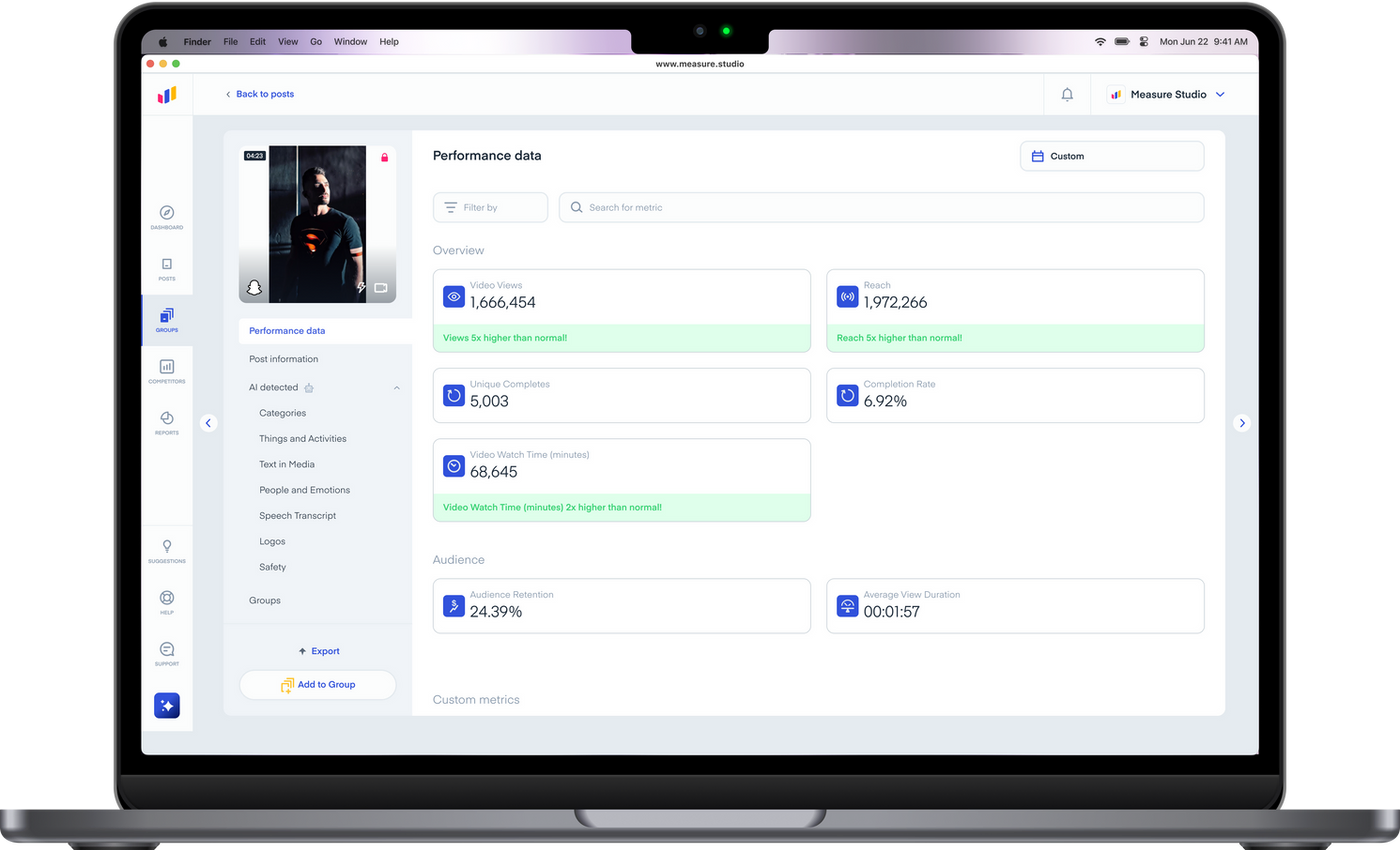Open the Help menu in menu bar
The width and height of the screenshot is (1400, 850).
coord(389,42)
